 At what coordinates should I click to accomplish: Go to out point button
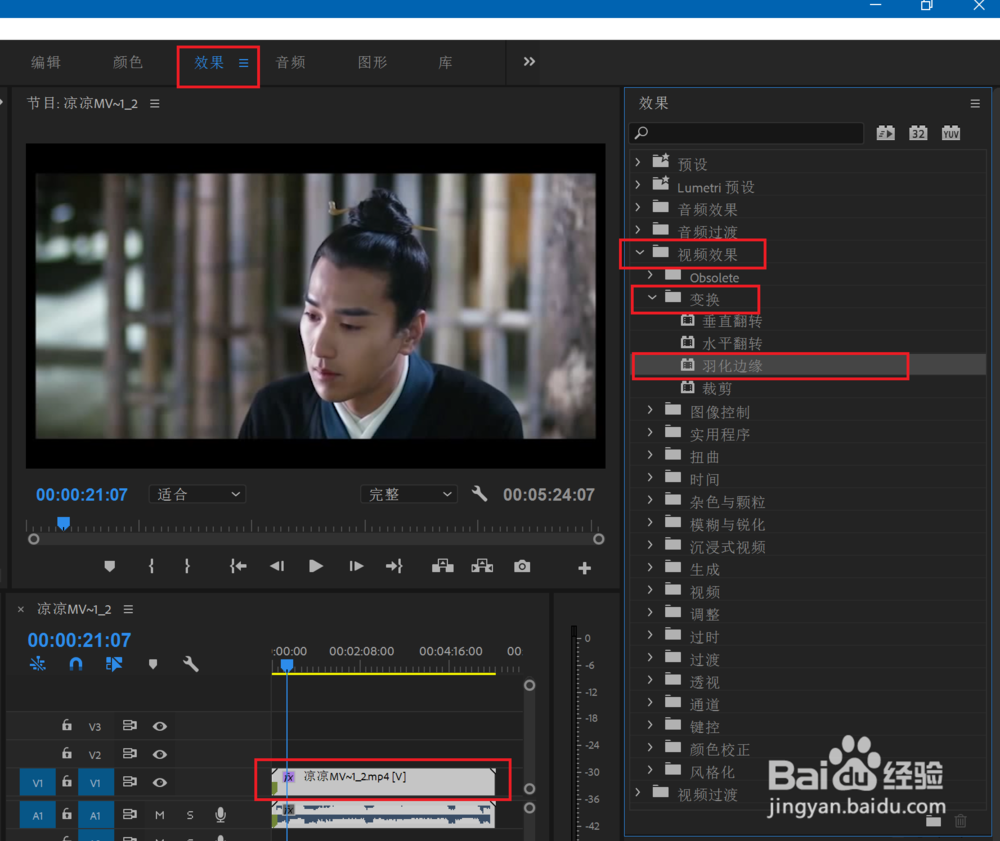(394, 566)
